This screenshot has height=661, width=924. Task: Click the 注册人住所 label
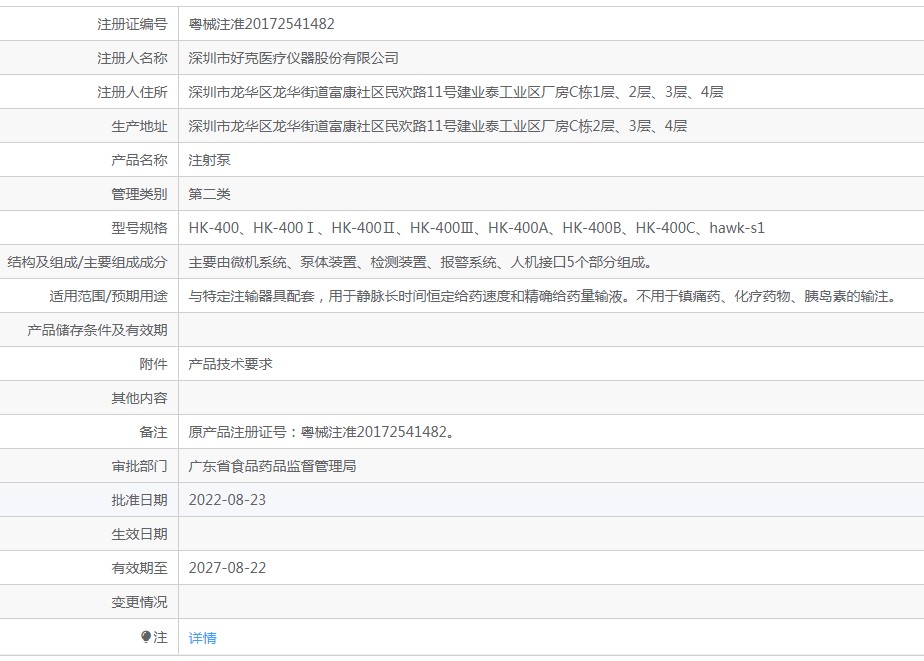(132, 92)
